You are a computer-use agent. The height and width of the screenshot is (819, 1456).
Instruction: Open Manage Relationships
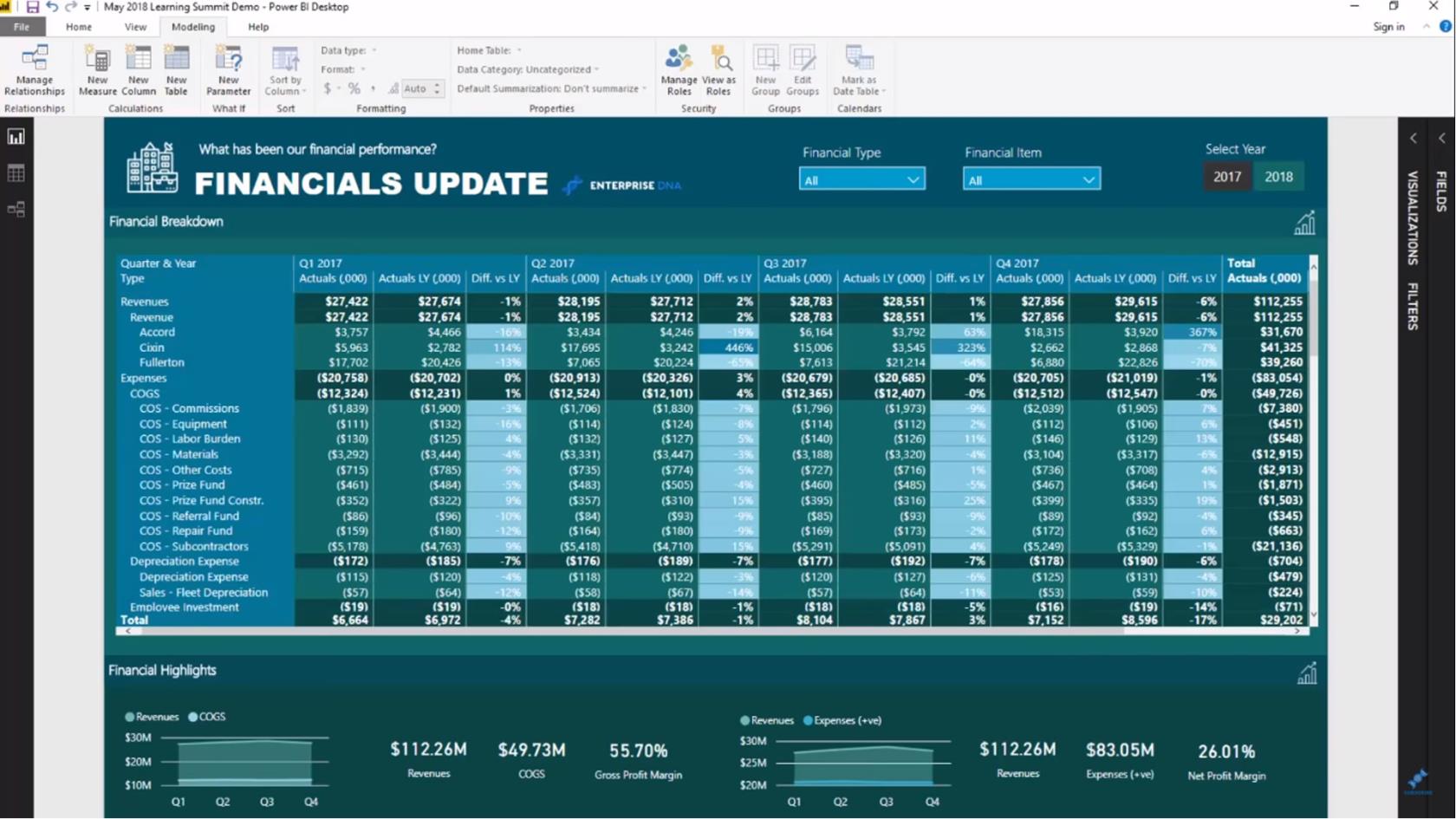[35, 70]
